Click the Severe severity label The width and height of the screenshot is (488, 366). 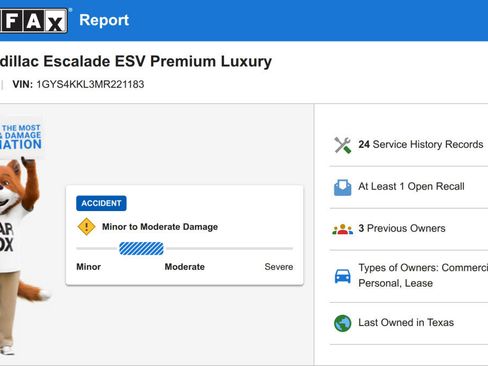(x=279, y=267)
